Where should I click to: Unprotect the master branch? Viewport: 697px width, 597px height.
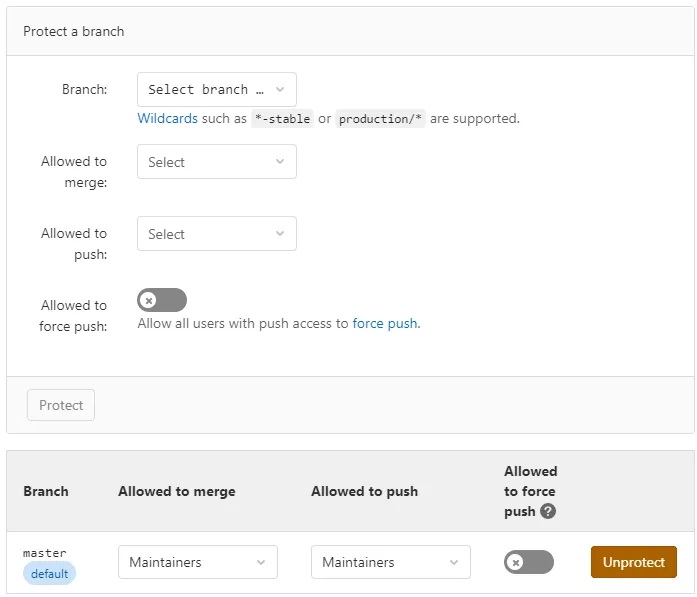(633, 562)
